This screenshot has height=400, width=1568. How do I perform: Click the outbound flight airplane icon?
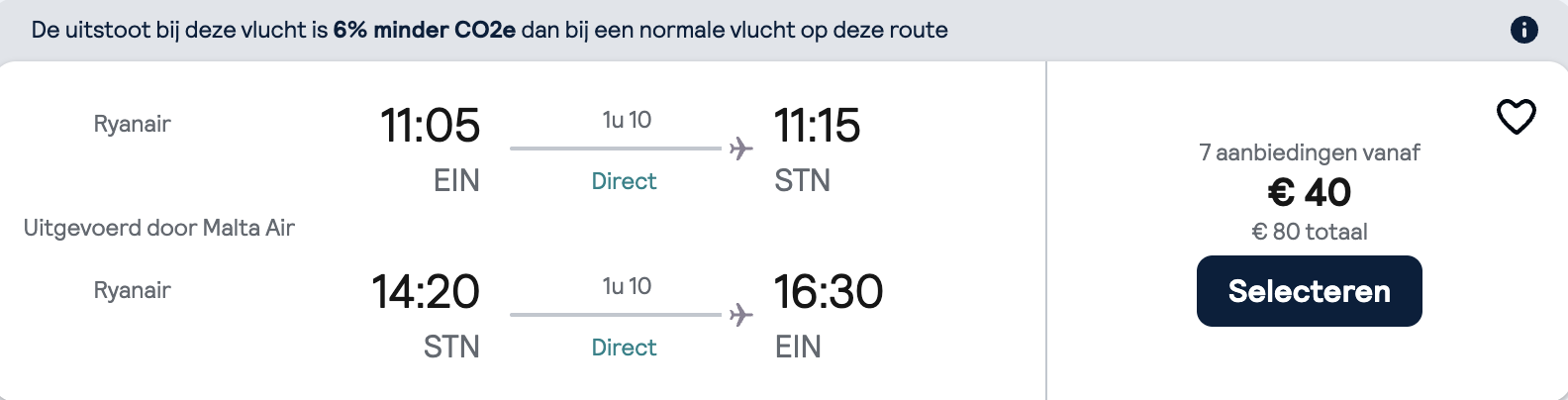[740, 149]
